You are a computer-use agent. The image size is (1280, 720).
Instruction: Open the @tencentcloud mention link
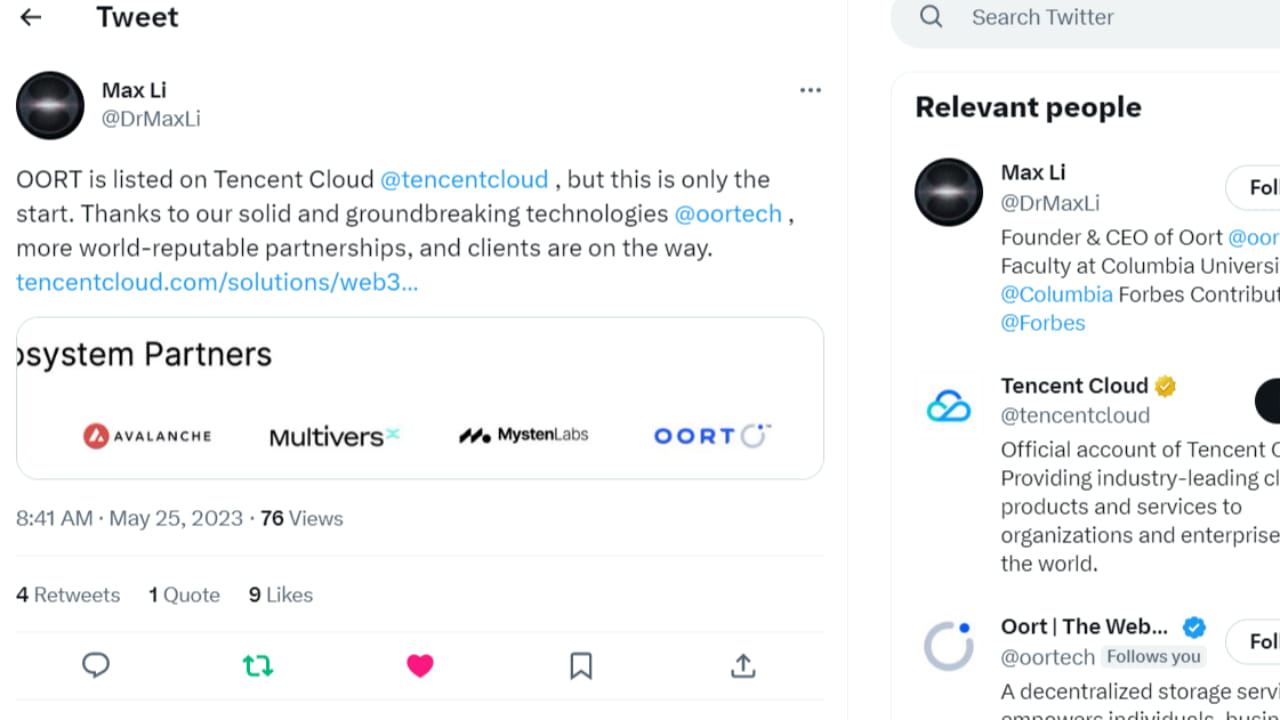(464, 179)
